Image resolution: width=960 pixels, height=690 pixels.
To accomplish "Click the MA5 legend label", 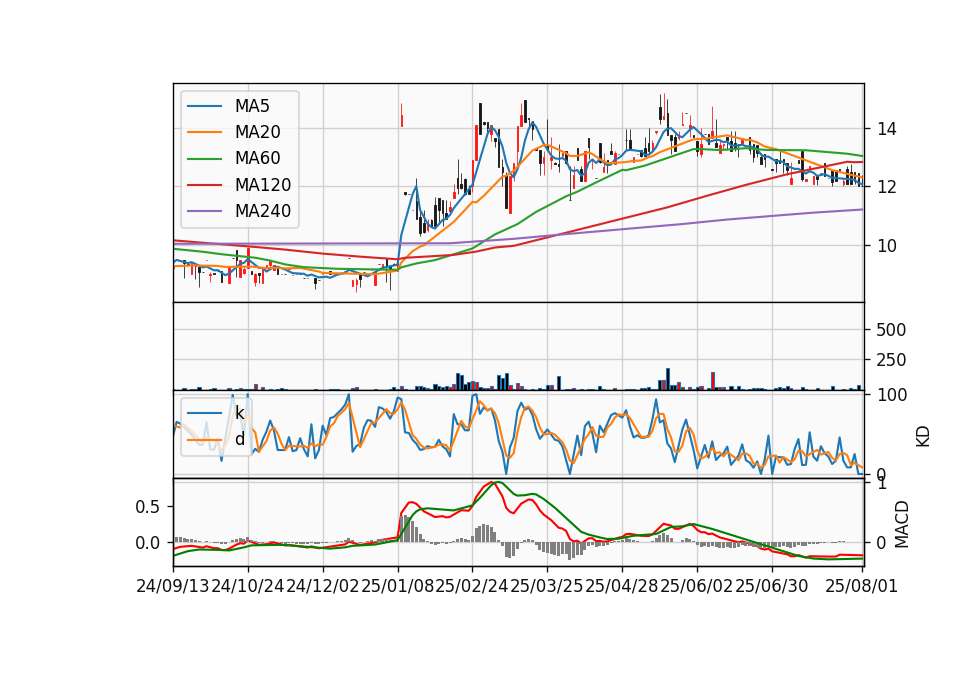I will [252, 106].
